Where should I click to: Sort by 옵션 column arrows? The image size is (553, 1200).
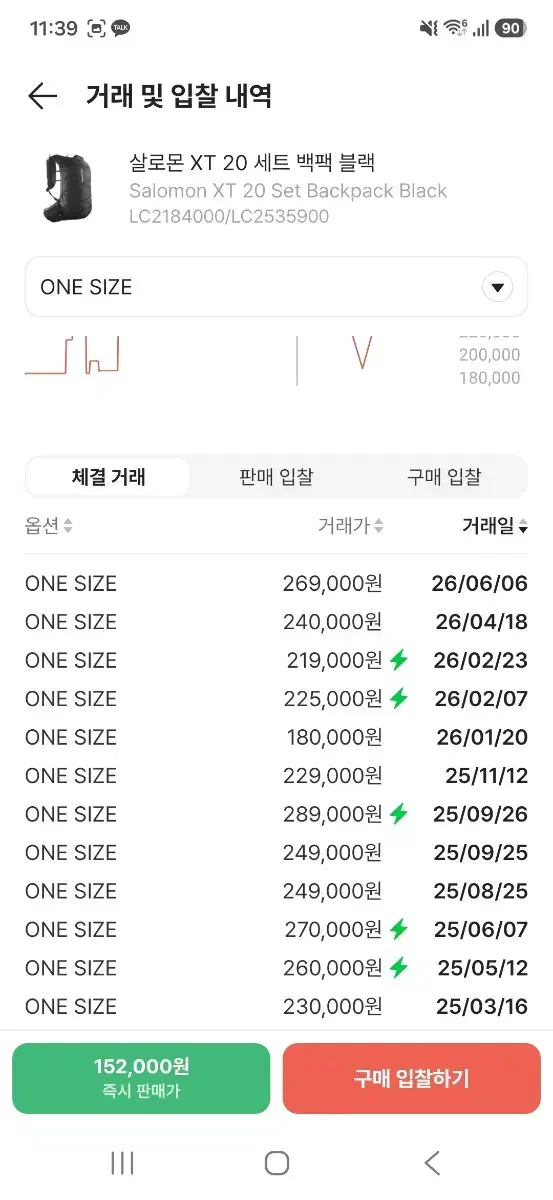67,526
